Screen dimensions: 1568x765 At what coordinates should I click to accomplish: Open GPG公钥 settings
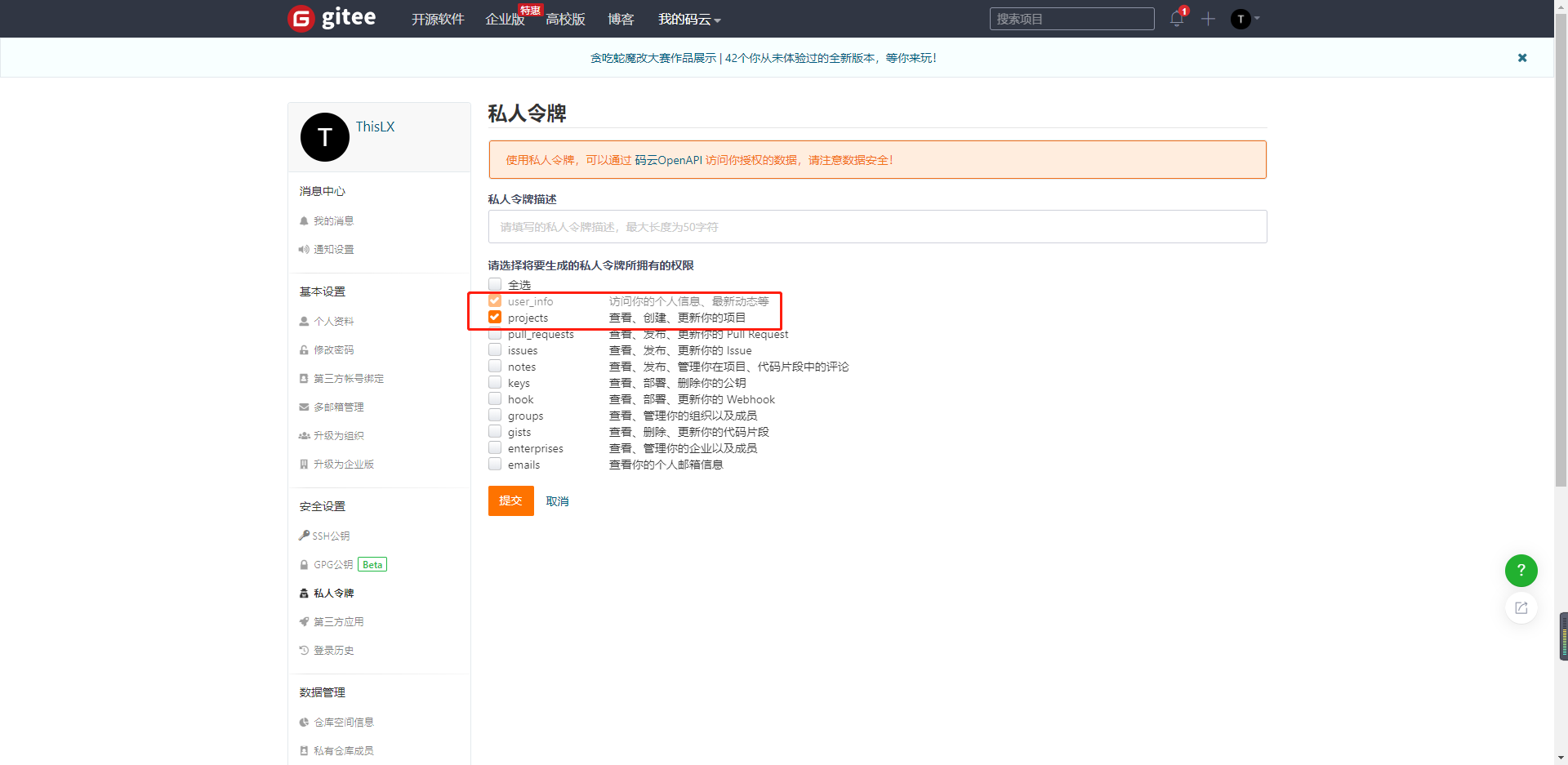[x=333, y=565]
